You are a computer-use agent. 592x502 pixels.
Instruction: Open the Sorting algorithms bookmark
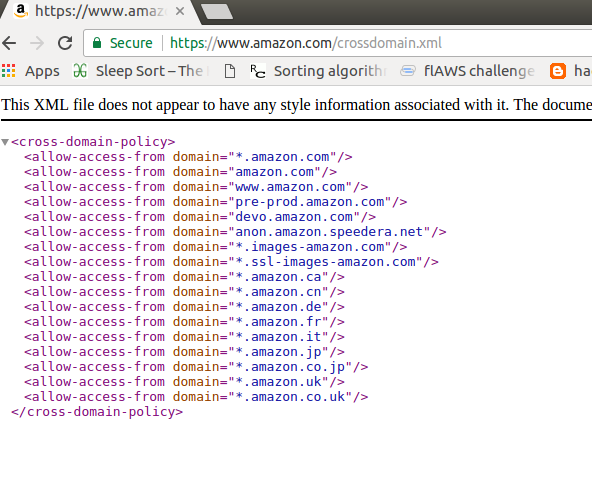319,71
